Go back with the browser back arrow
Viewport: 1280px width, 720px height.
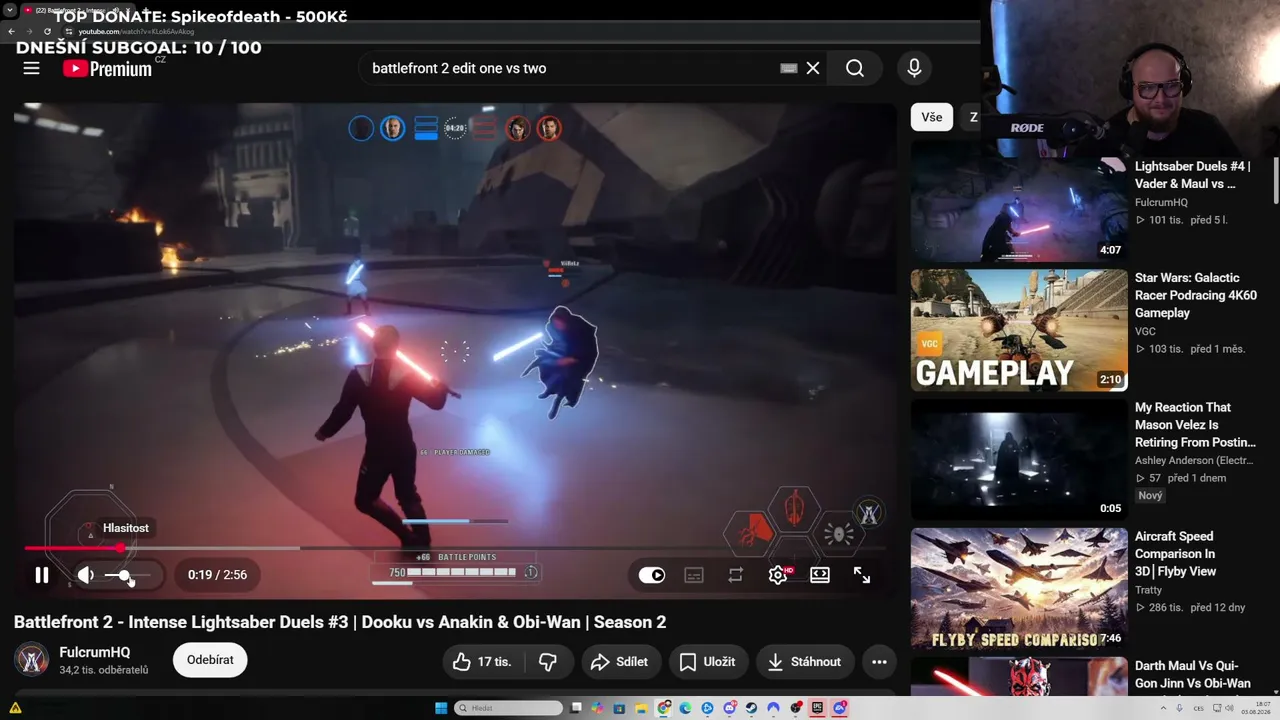(11, 32)
